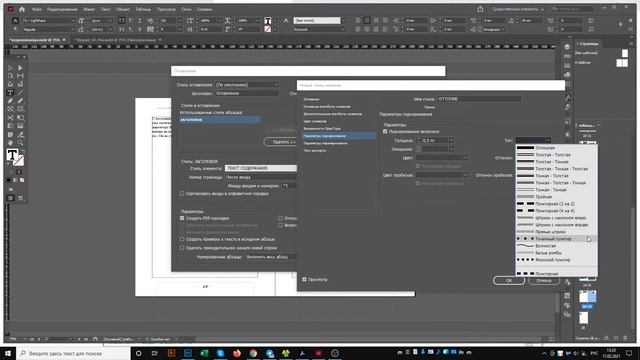
Task: Select the Rectangle tool
Action: point(20,109)
